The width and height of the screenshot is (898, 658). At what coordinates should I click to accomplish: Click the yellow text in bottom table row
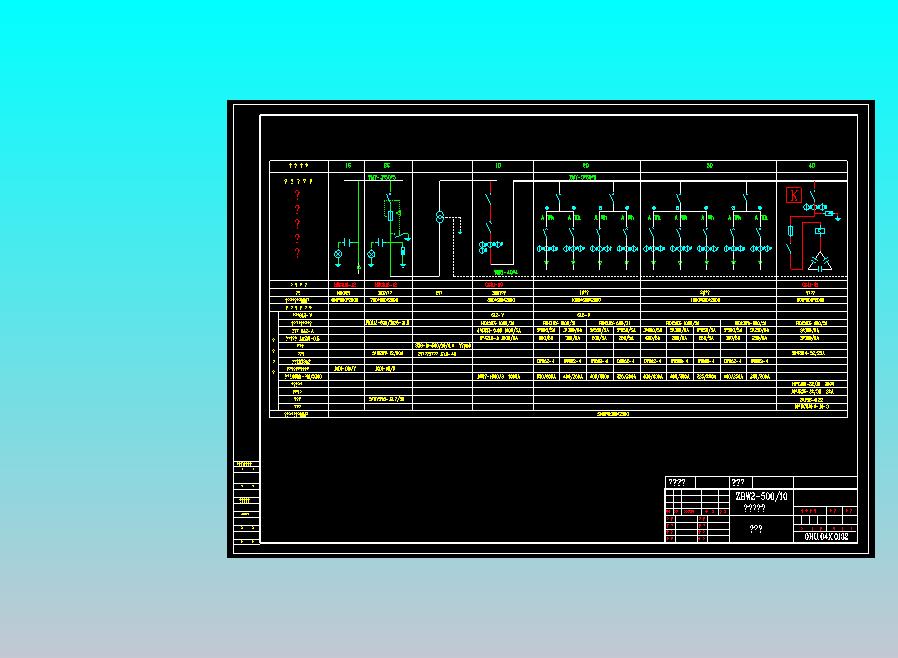[x=613, y=414]
